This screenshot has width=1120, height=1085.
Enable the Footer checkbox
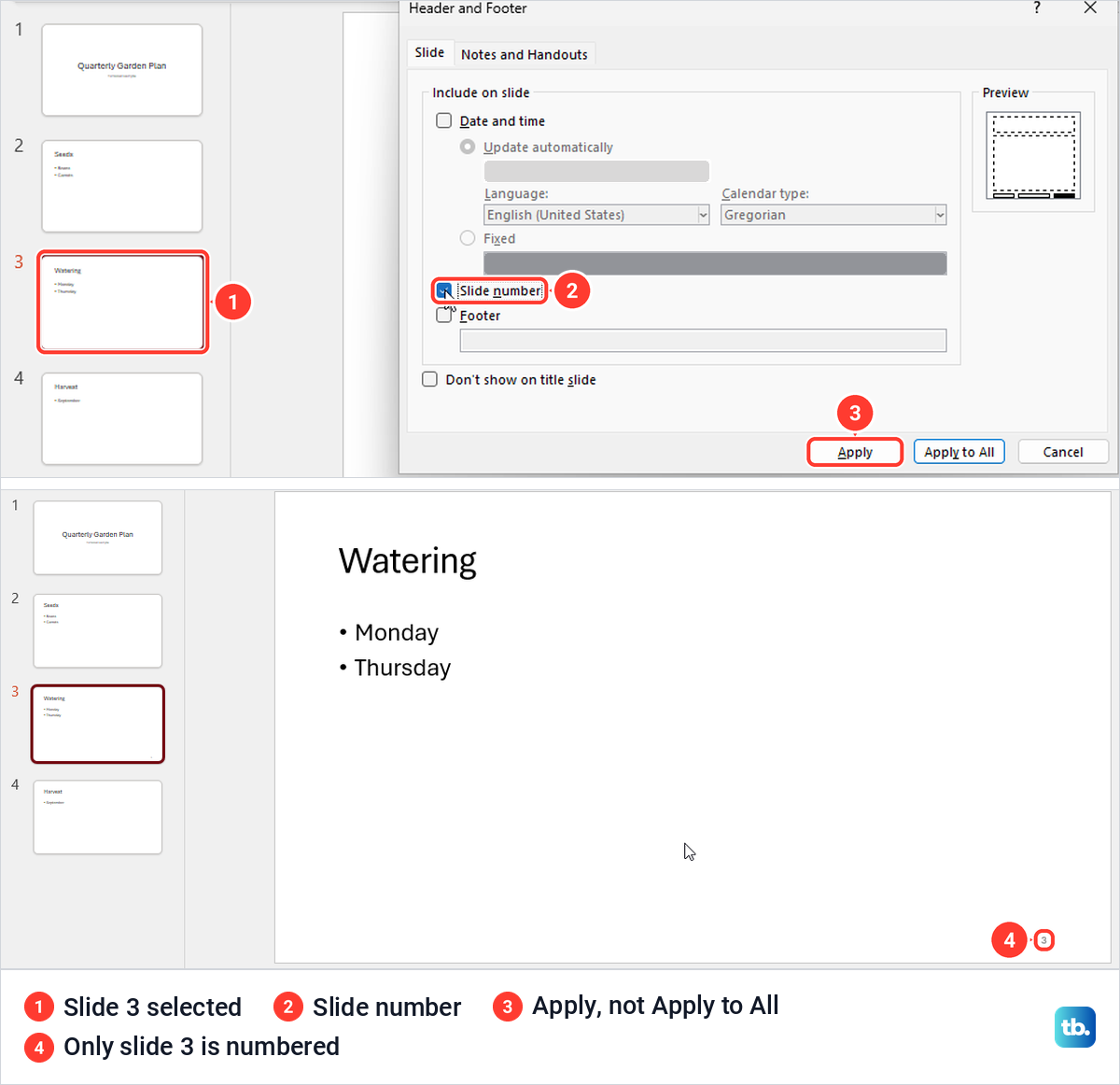click(444, 316)
